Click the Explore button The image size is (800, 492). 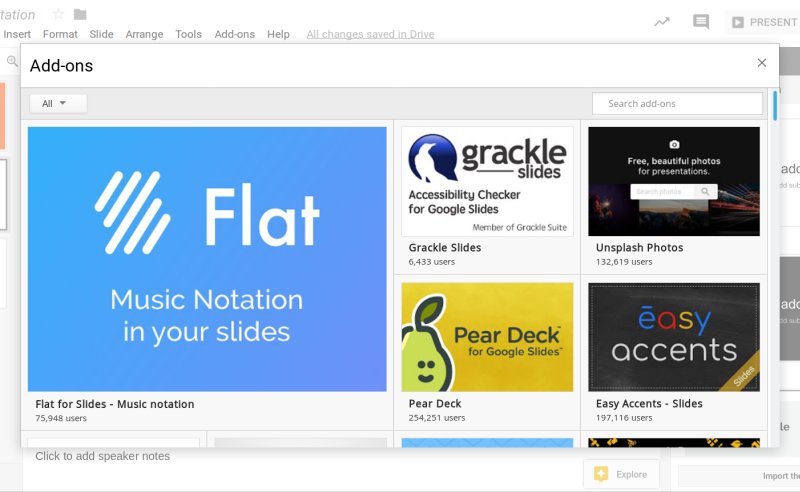pyautogui.click(x=621, y=474)
